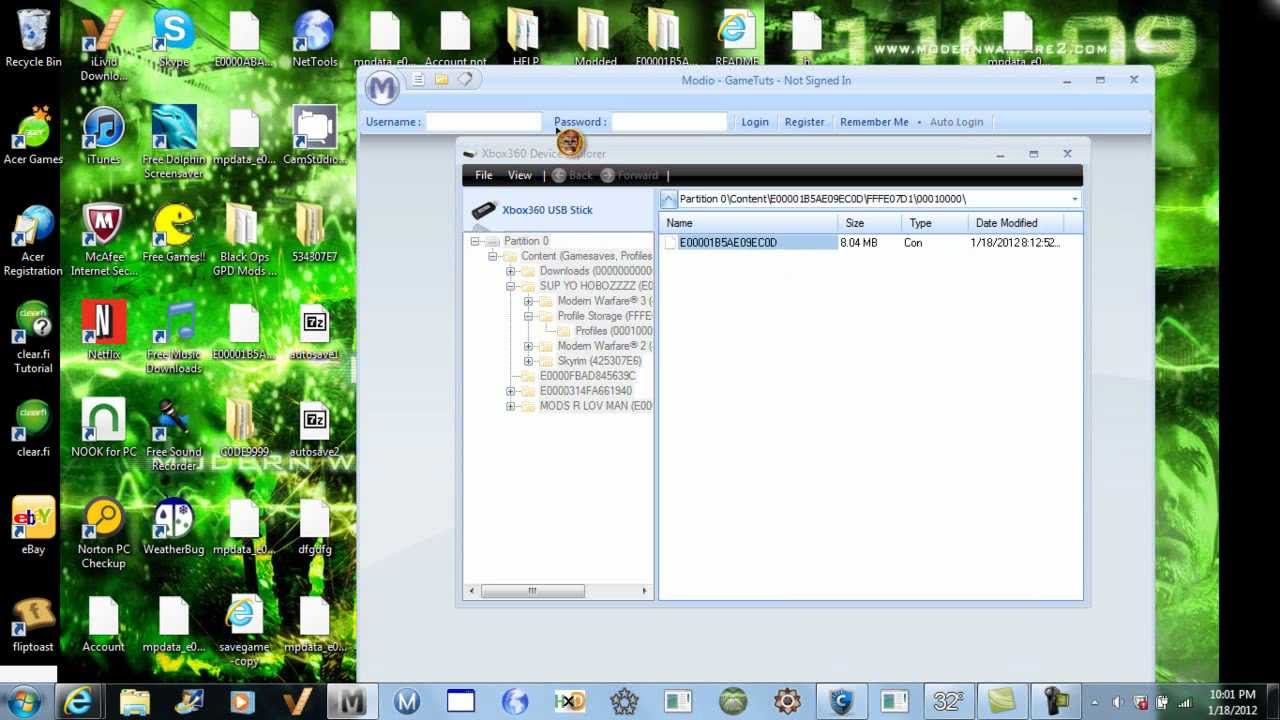Expand the Modern Warfare 3 node
This screenshot has height=720, width=1280.
(529, 301)
